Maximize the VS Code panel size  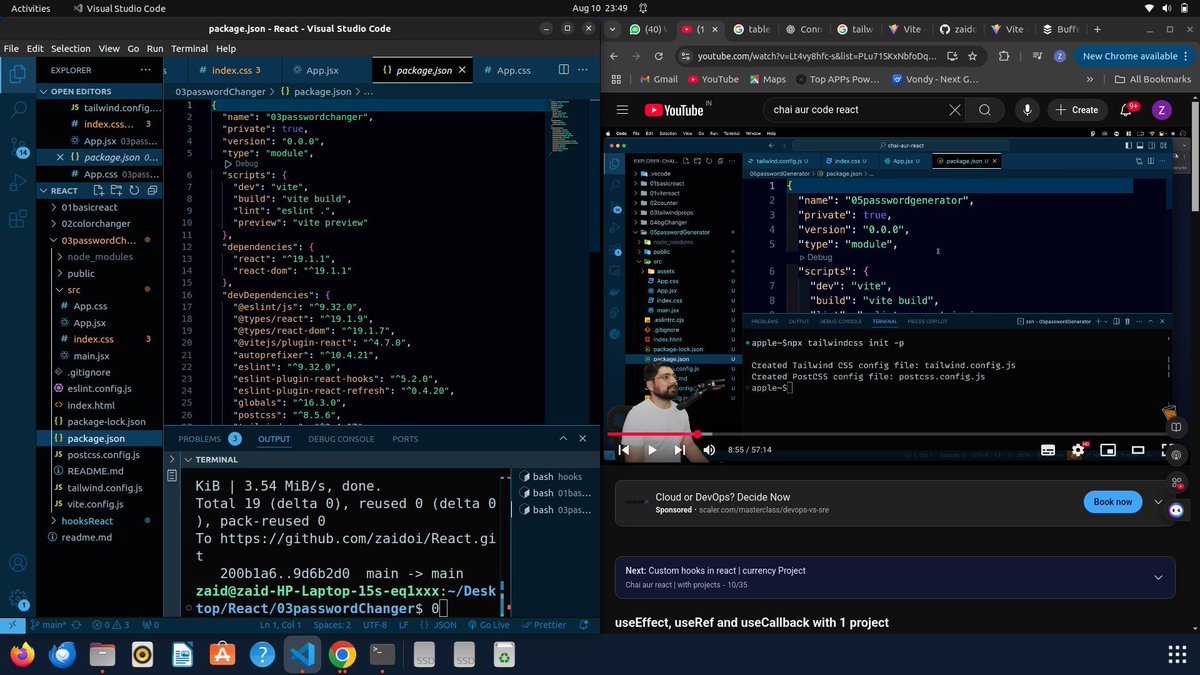coord(565,438)
